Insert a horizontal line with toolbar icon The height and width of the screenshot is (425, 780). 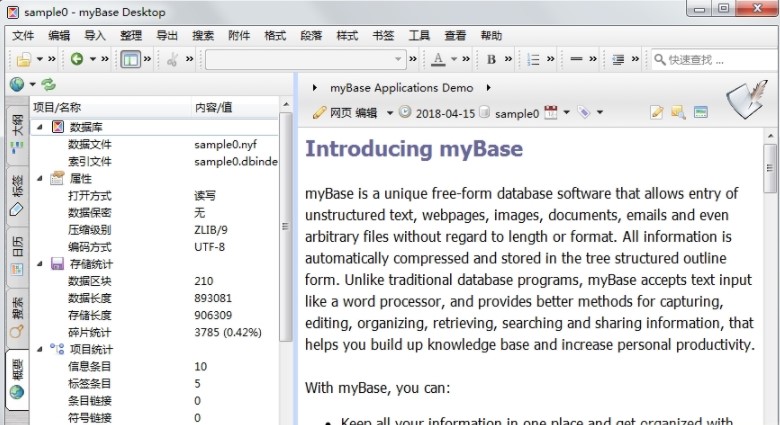[x=576, y=59]
